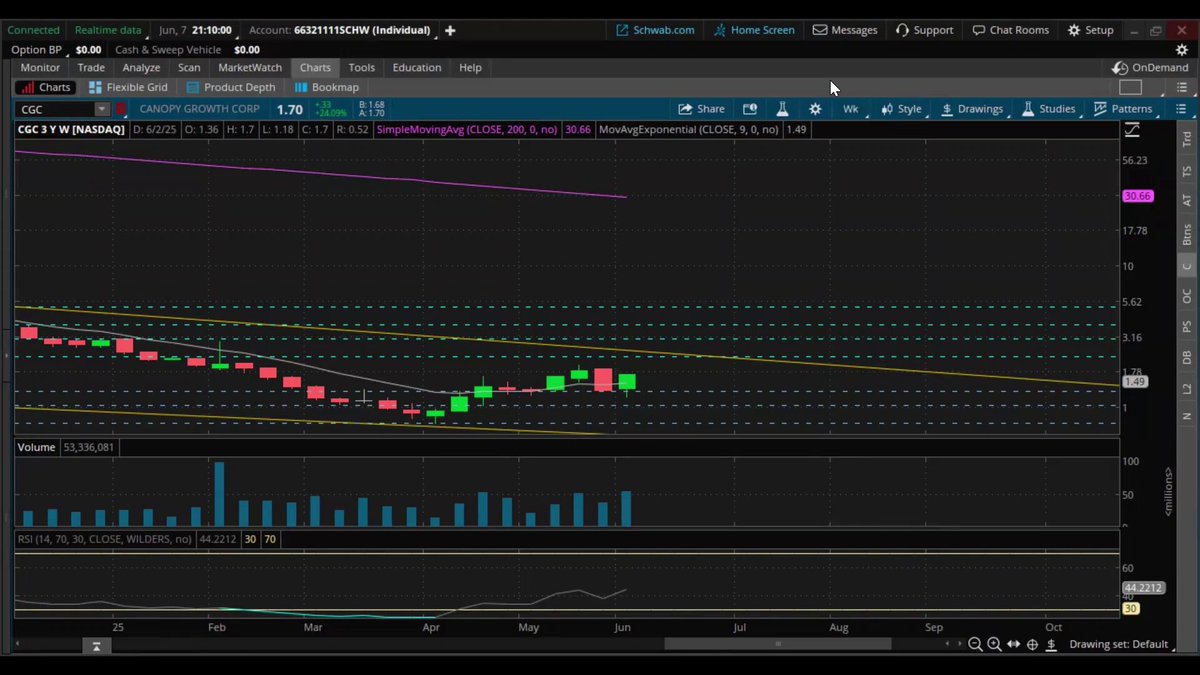Click the chart horizontal scrollbar thumb
1200x675 pixels.
point(777,644)
